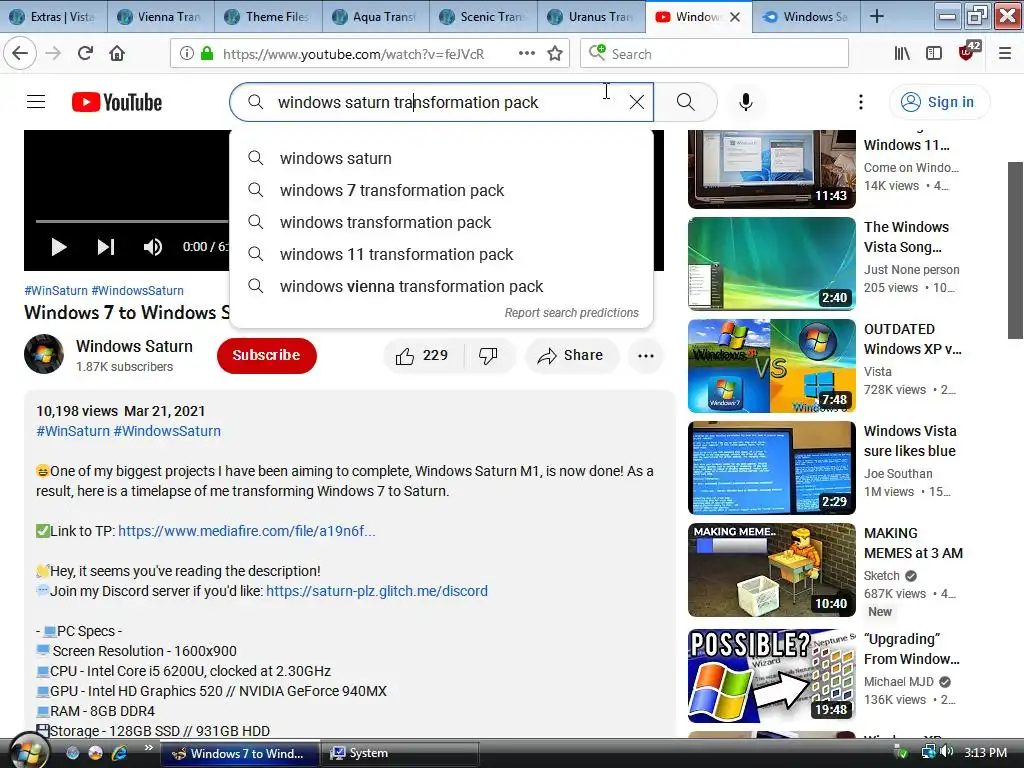Subscribe to Windows Saturn channel

[266, 355]
